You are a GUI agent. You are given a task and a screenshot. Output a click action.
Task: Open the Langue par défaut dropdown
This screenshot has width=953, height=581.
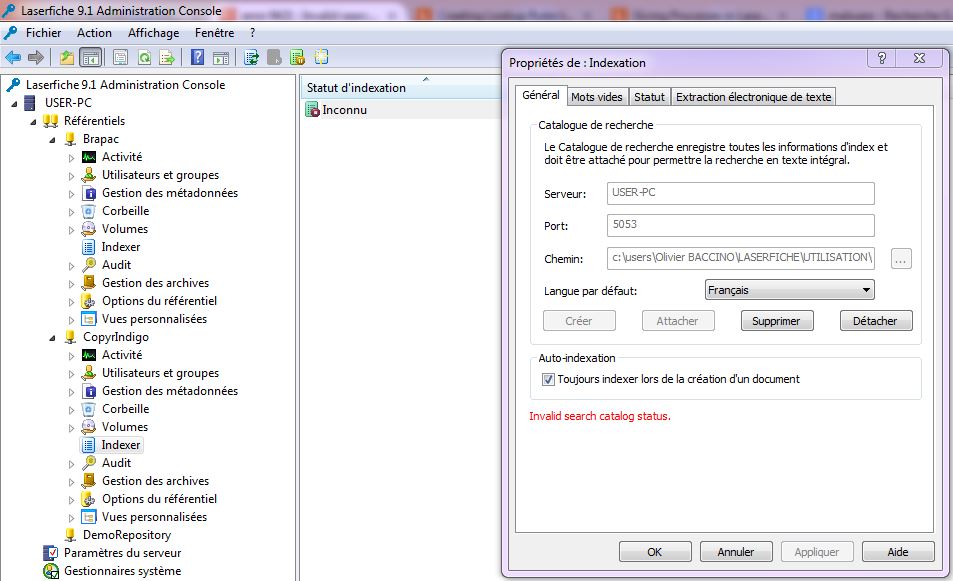coord(790,290)
